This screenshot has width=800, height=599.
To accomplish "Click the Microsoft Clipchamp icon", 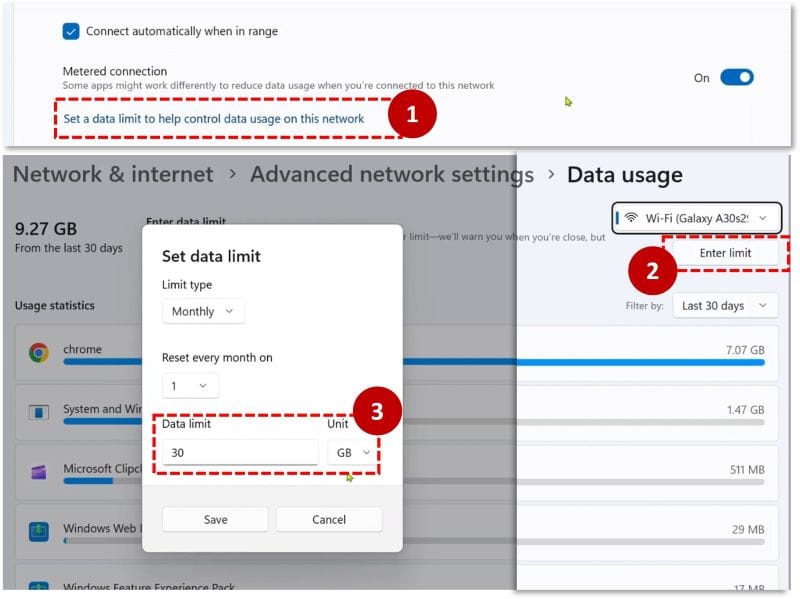I will point(39,470).
